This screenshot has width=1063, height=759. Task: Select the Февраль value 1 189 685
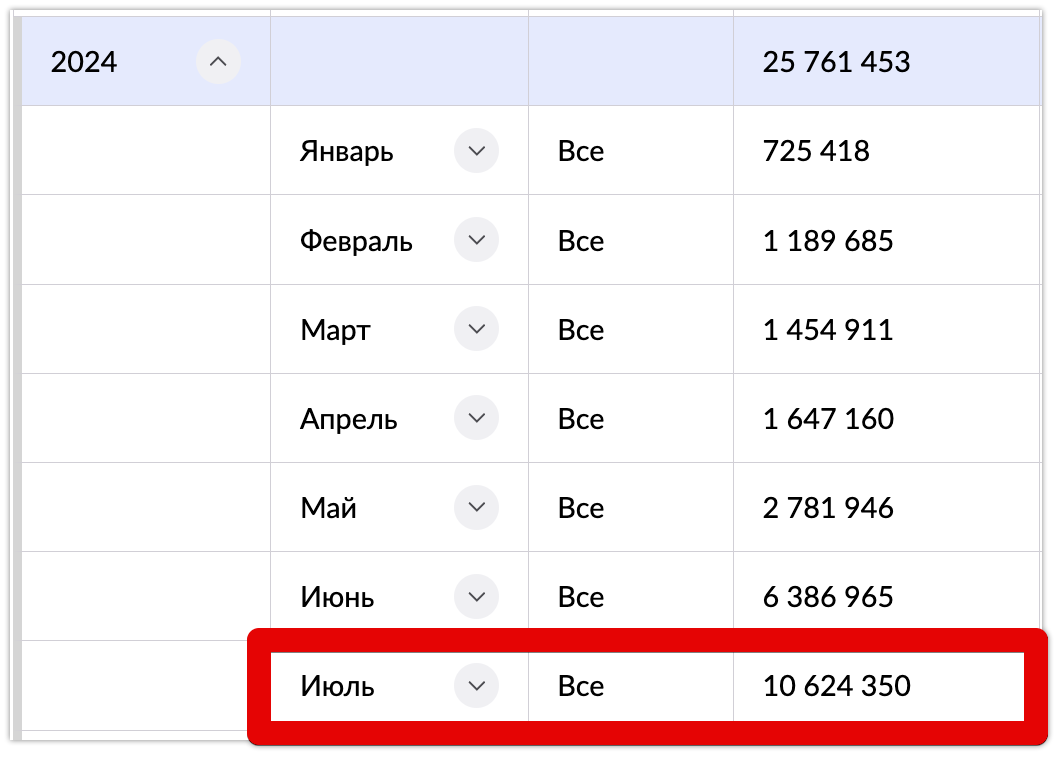click(828, 241)
